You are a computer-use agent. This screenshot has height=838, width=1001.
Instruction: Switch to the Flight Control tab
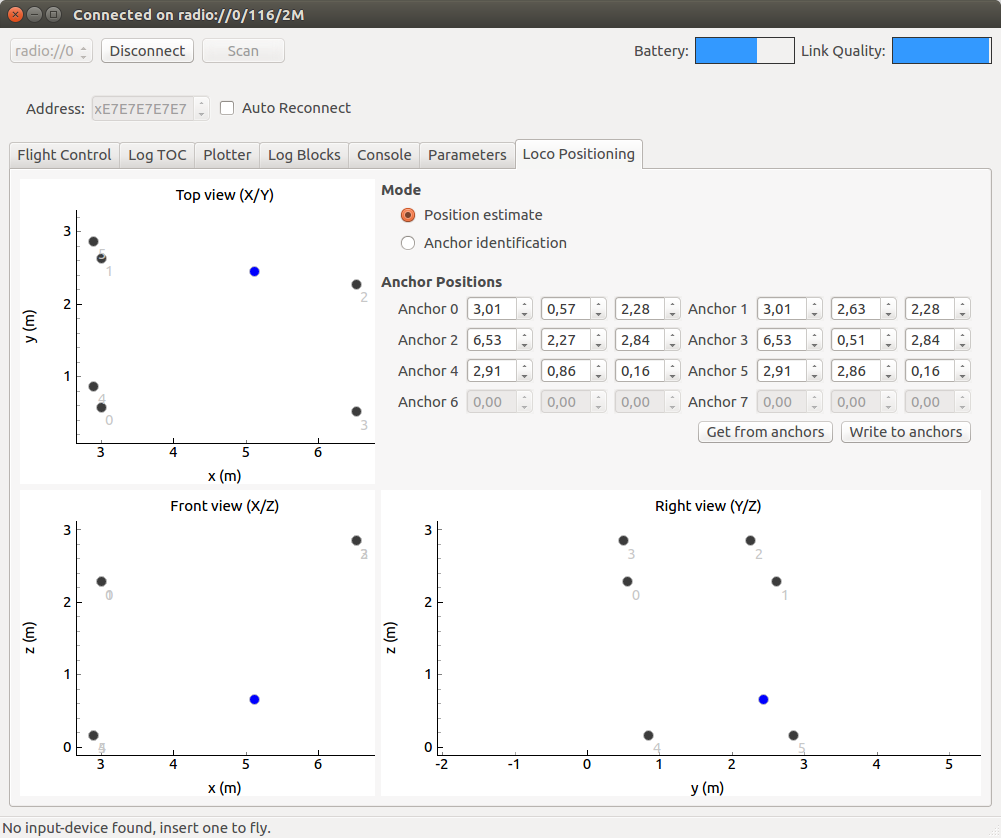point(64,155)
